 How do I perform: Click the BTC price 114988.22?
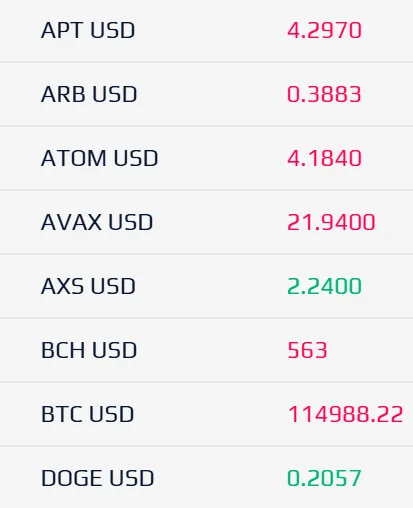(345, 414)
